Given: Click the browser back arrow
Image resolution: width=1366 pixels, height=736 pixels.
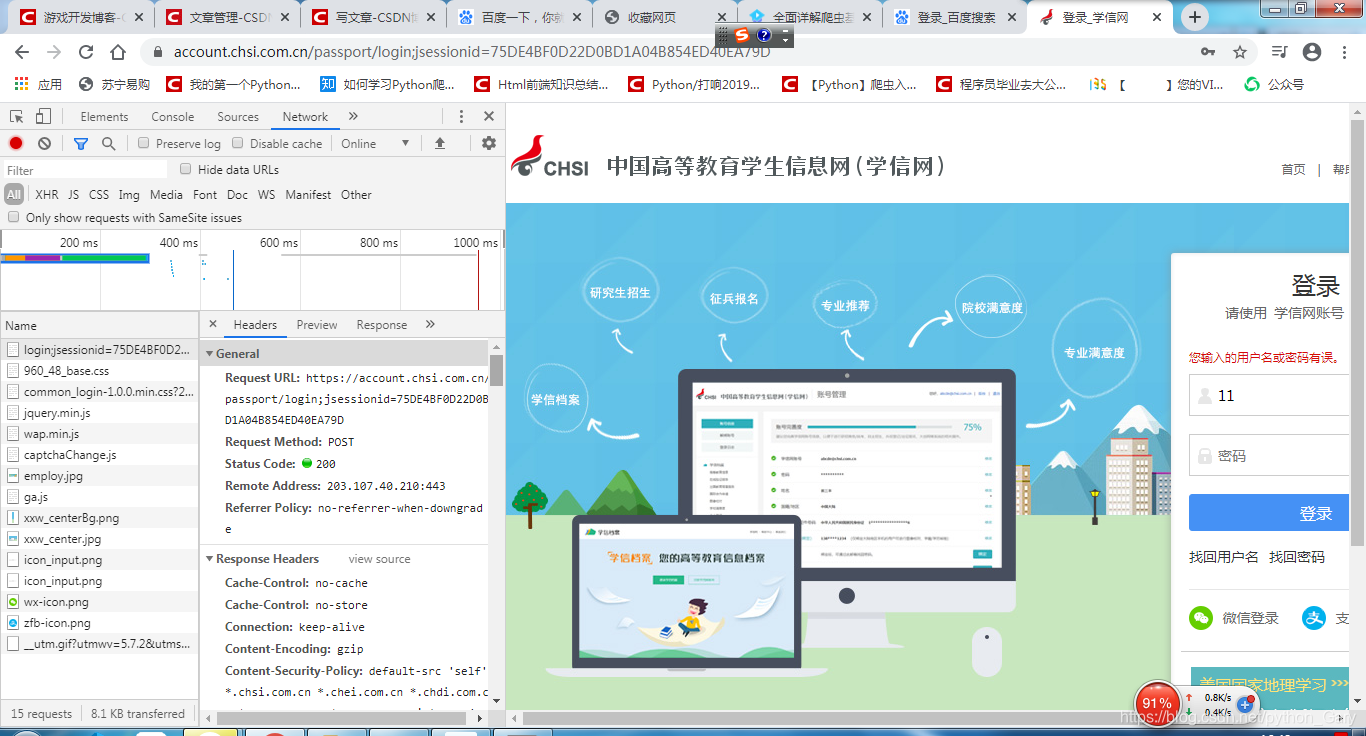Looking at the screenshot, I should [x=22, y=52].
